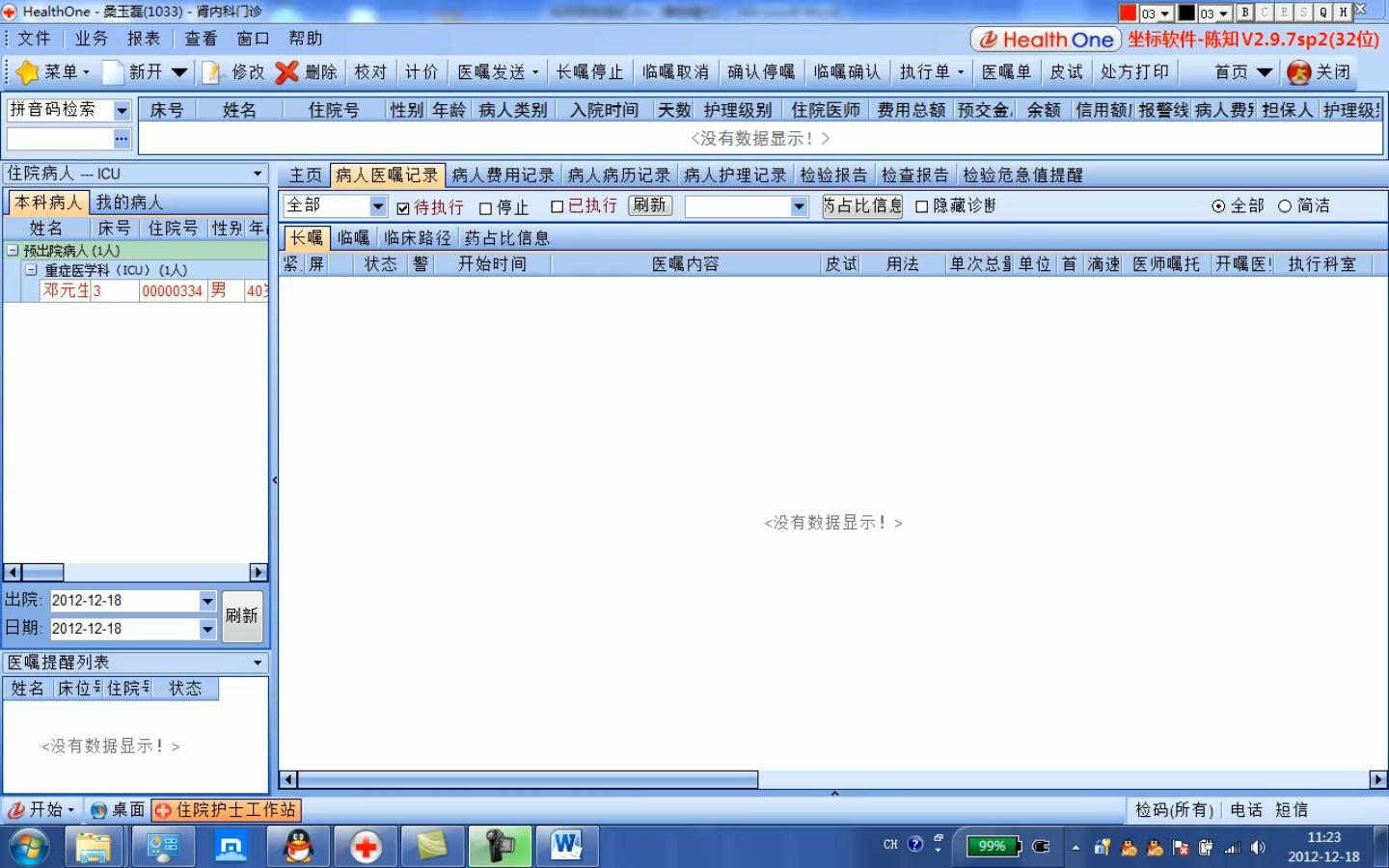Expand the 首页 dropdown arrow
Viewport: 1389px width, 868px height.
[x=1265, y=72]
